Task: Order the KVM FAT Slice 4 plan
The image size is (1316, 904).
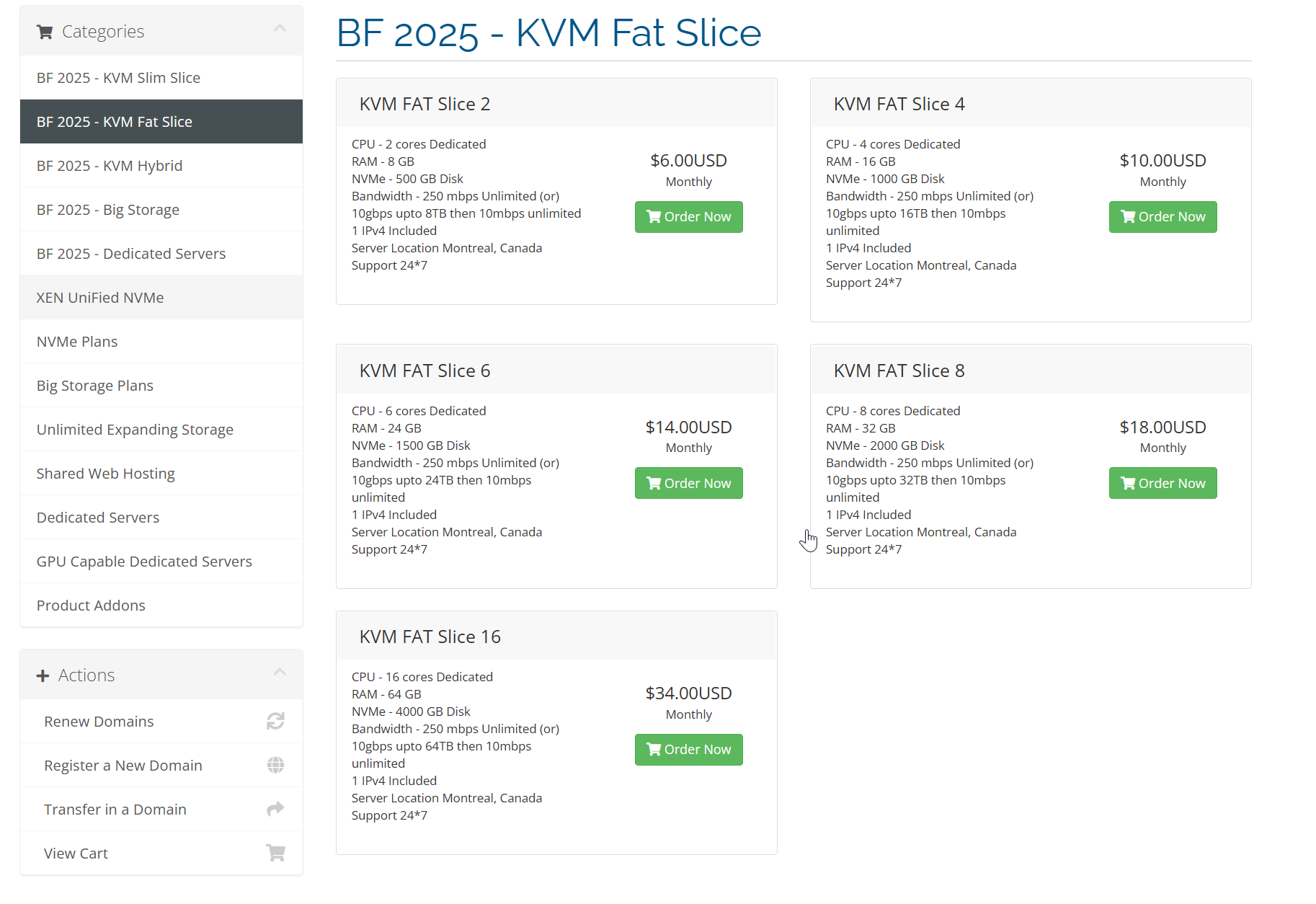Action: tap(1162, 217)
